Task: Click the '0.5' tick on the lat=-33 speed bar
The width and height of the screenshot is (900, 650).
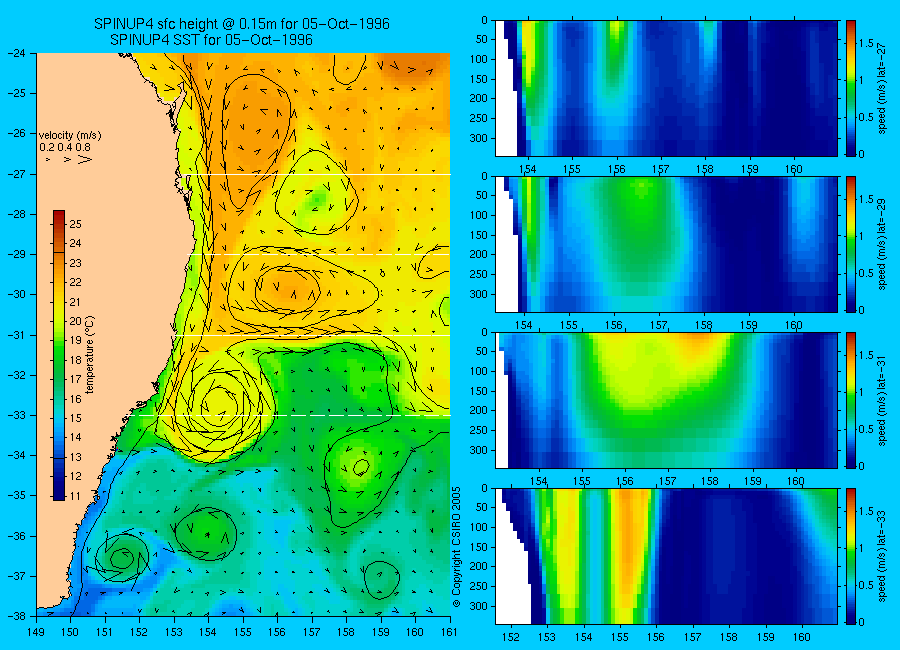Action: [x=867, y=585]
